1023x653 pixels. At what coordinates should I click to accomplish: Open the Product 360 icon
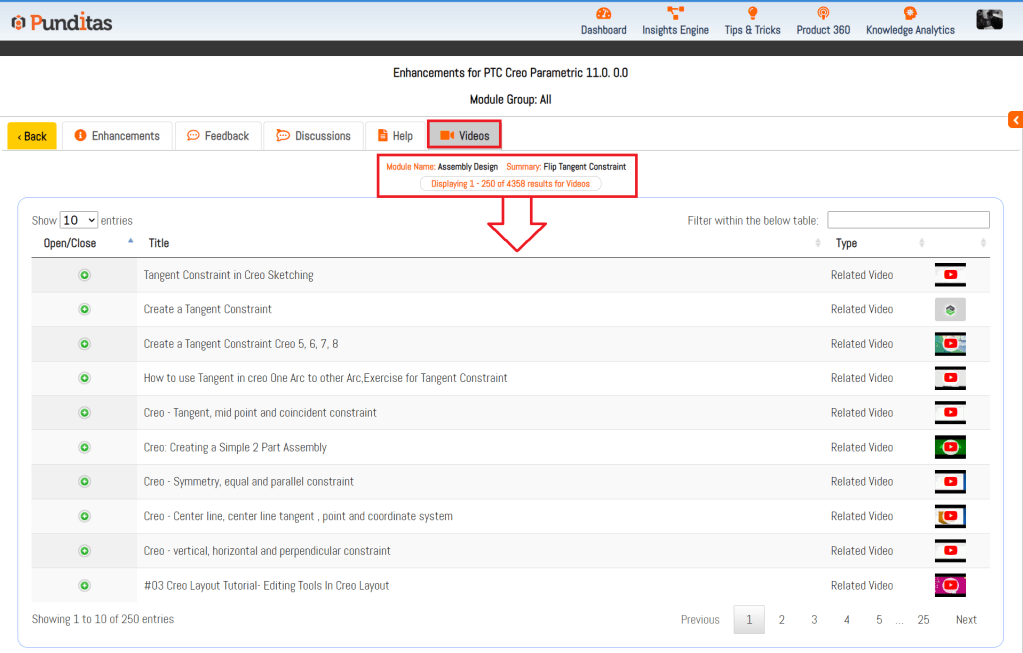(823, 14)
